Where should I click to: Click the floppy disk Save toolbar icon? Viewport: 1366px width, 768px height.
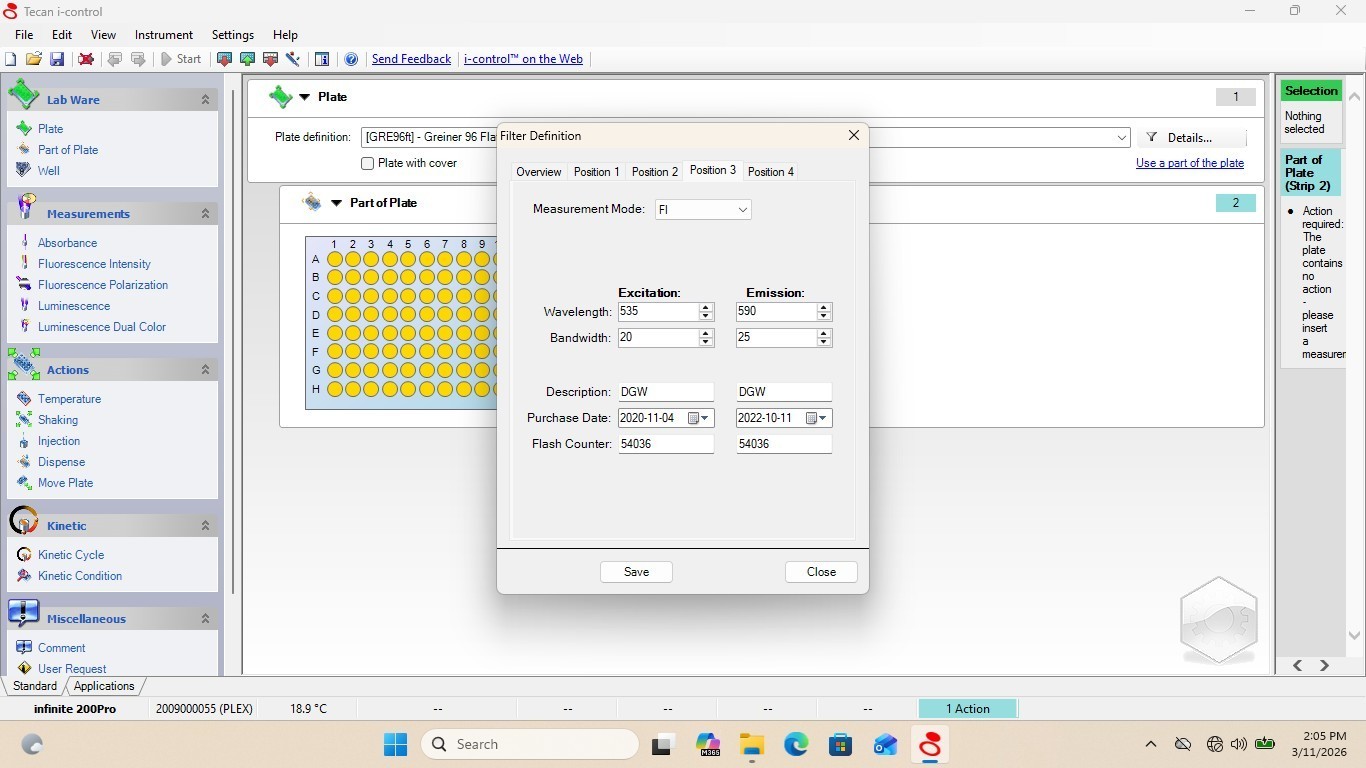pyautogui.click(x=57, y=59)
